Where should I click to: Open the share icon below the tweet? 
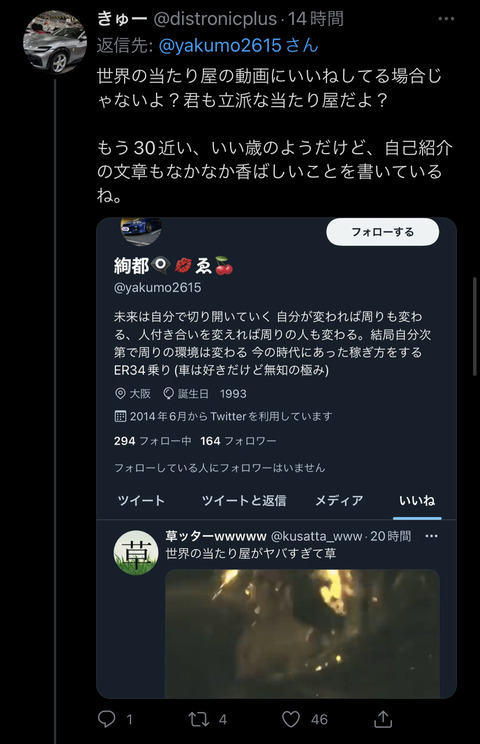pos(383,719)
